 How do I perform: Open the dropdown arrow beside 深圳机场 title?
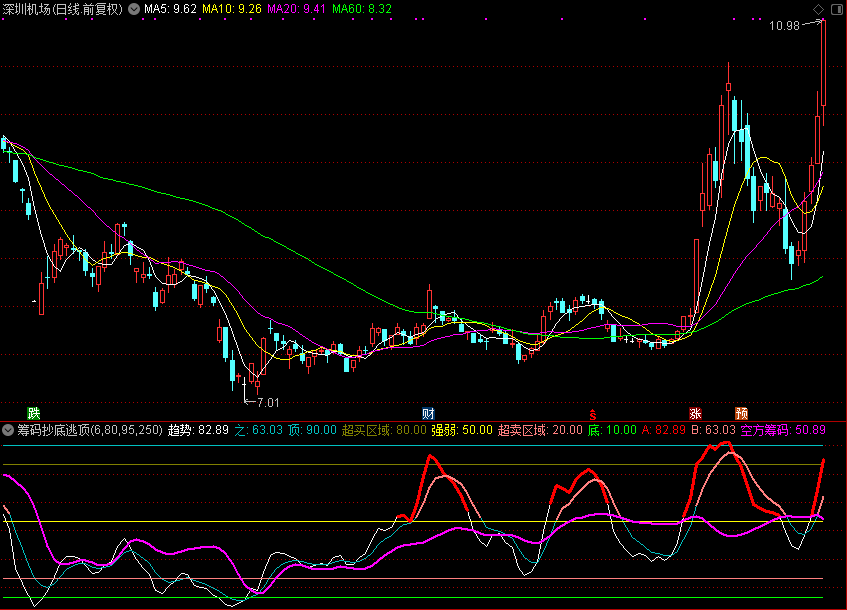(134, 9)
